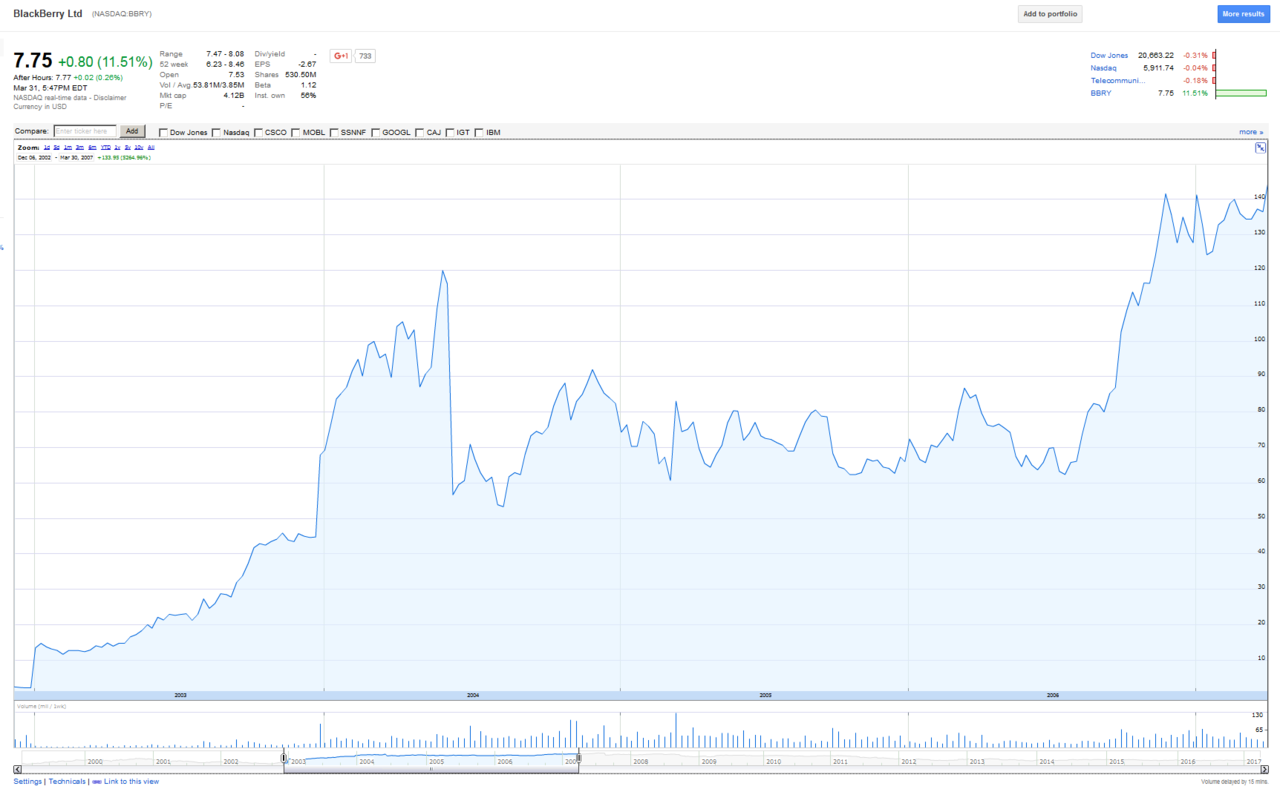The image size is (1280, 789).
Task: Open the Technicals link below chart
Action: tap(67, 781)
